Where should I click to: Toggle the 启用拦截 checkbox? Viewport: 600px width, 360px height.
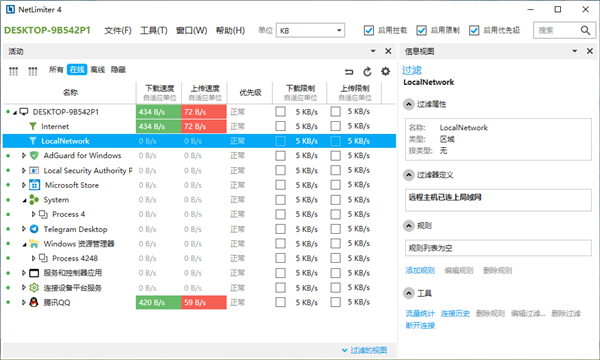[x=369, y=30]
